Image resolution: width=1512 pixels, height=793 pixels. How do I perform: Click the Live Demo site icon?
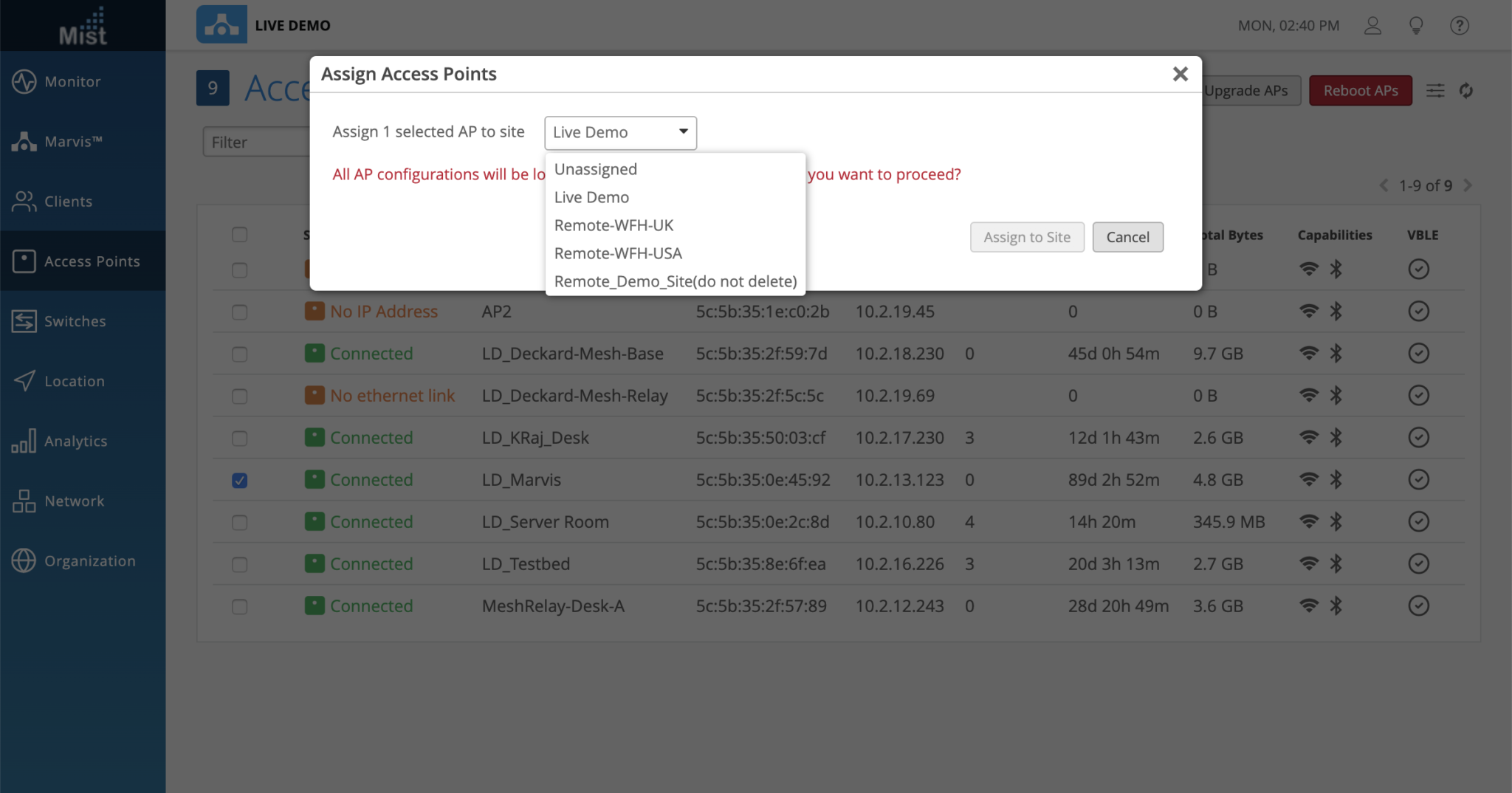point(221,25)
